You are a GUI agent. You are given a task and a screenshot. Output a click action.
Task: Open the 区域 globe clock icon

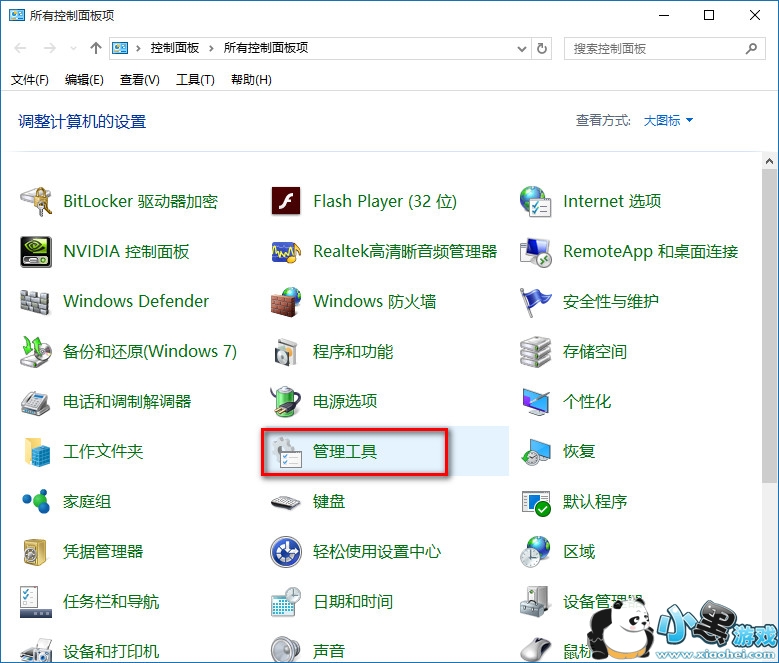coord(536,552)
